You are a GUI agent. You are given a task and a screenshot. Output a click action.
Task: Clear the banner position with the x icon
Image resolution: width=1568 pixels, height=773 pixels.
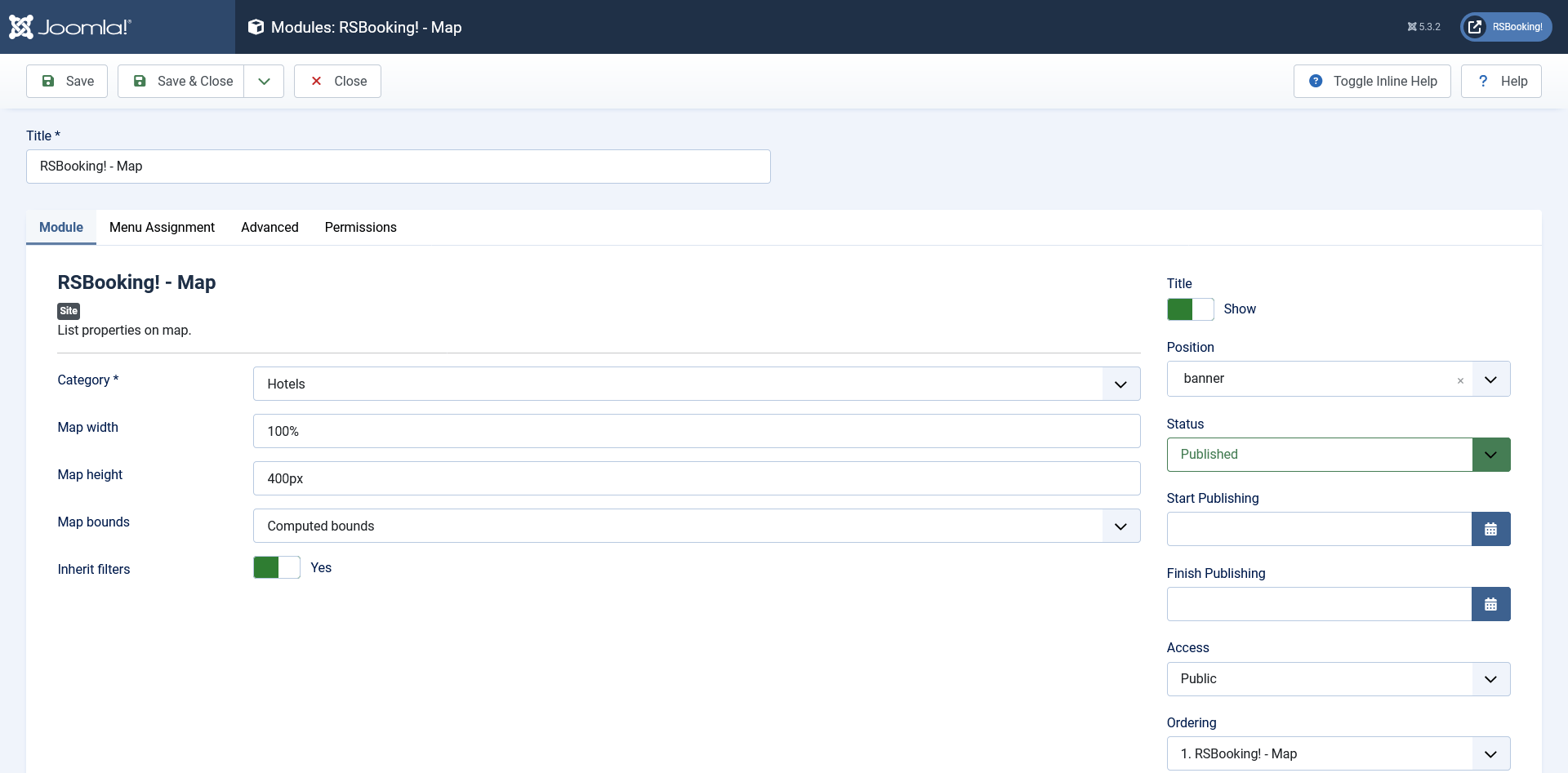[x=1460, y=380]
